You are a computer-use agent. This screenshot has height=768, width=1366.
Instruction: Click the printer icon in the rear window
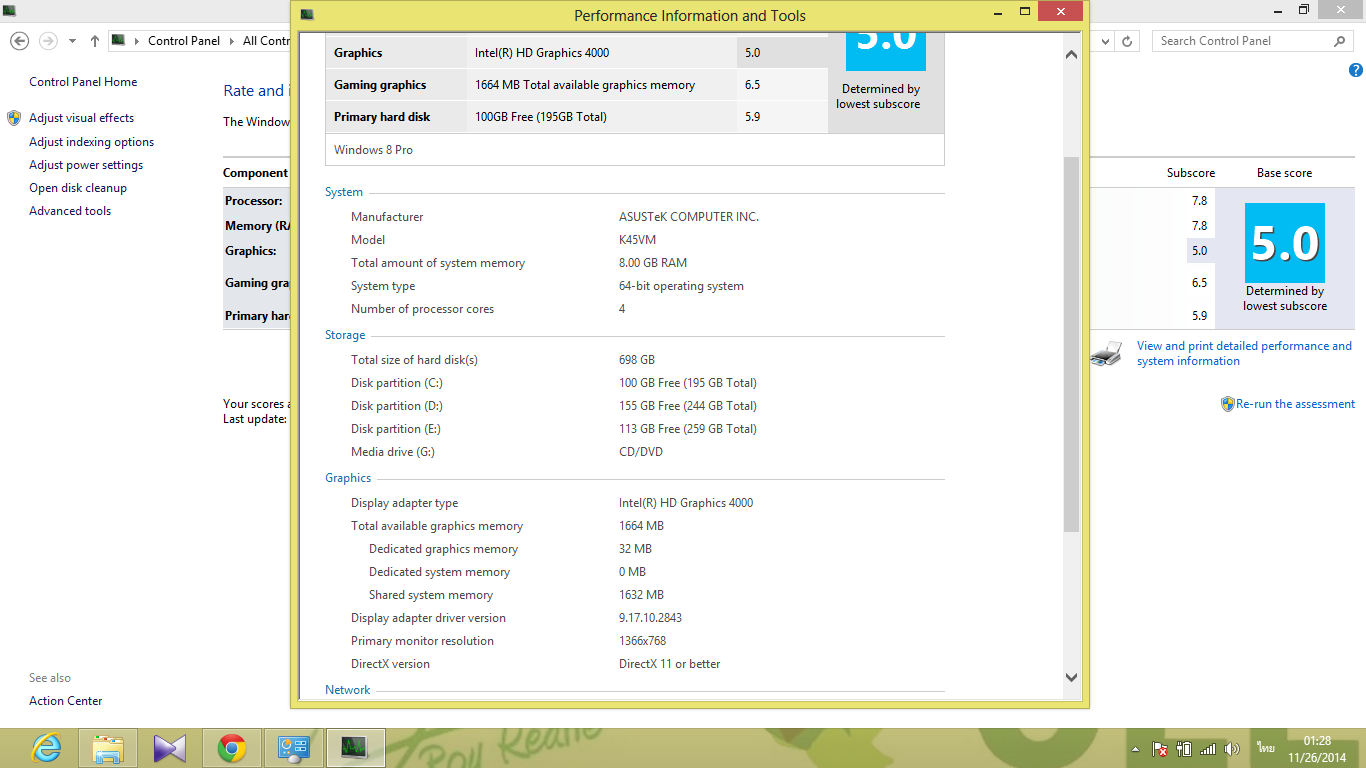coord(1106,353)
